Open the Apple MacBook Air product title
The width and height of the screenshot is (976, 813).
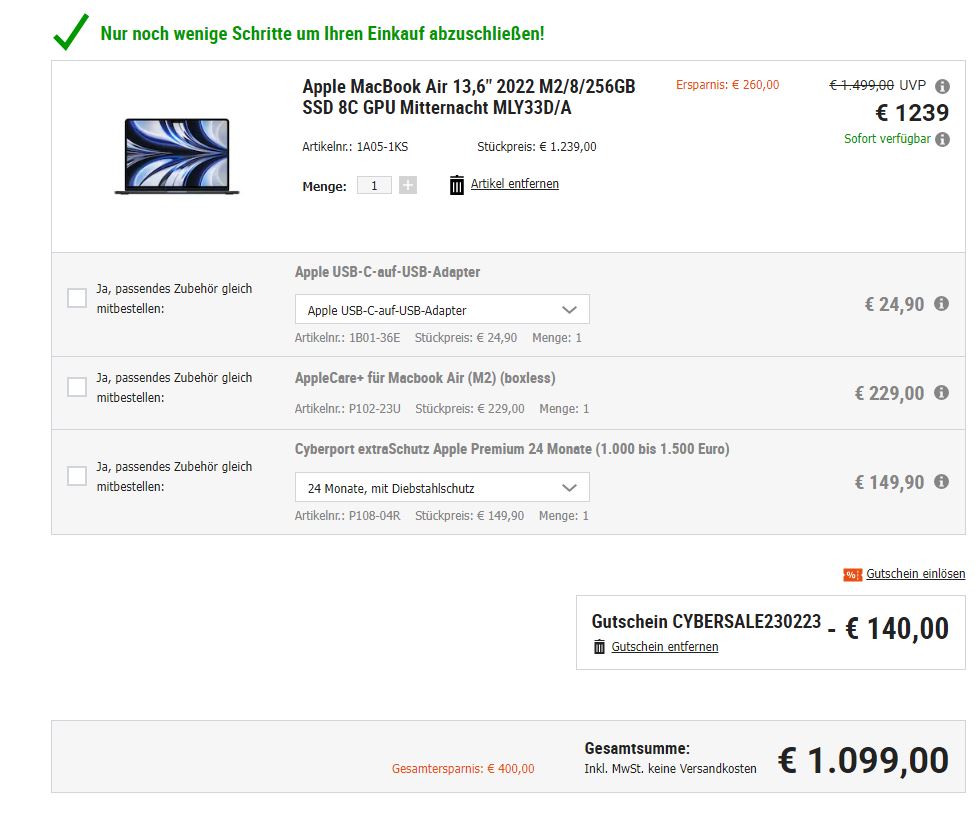click(468, 97)
